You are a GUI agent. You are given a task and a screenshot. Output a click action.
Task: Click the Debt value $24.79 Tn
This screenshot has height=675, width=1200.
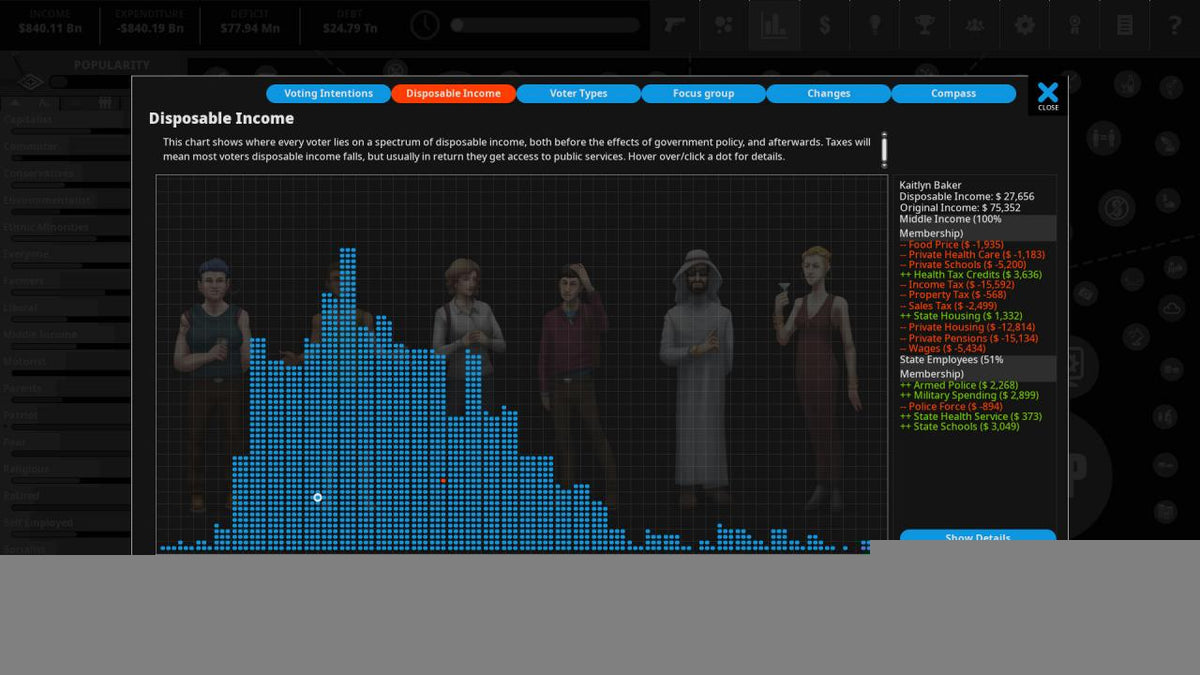pyautogui.click(x=350, y=29)
